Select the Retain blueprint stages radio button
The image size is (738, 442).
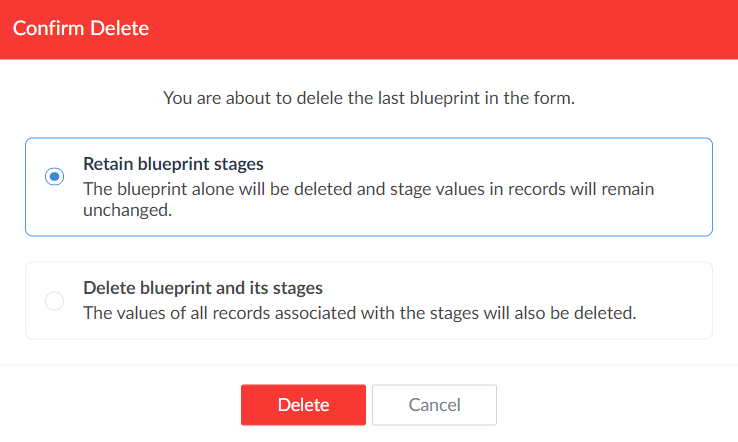click(x=54, y=177)
